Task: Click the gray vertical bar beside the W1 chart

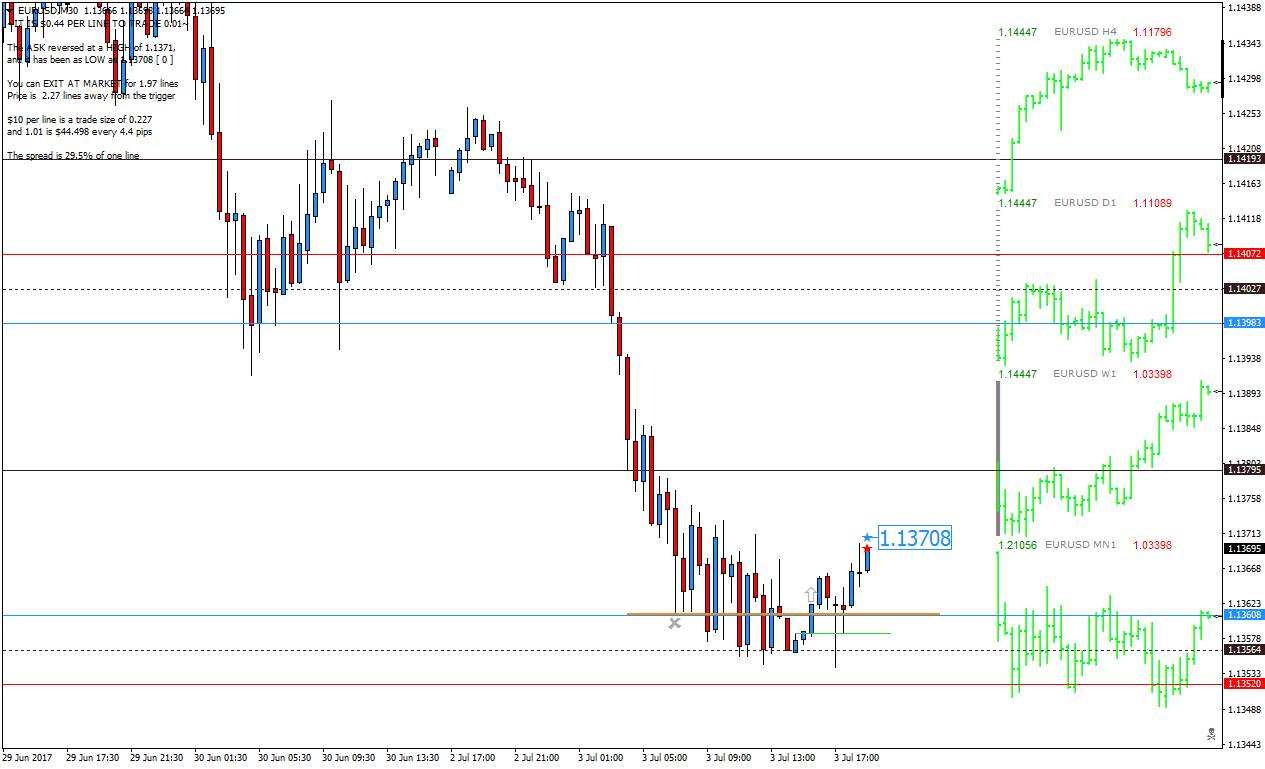Action: pos(997,458)
